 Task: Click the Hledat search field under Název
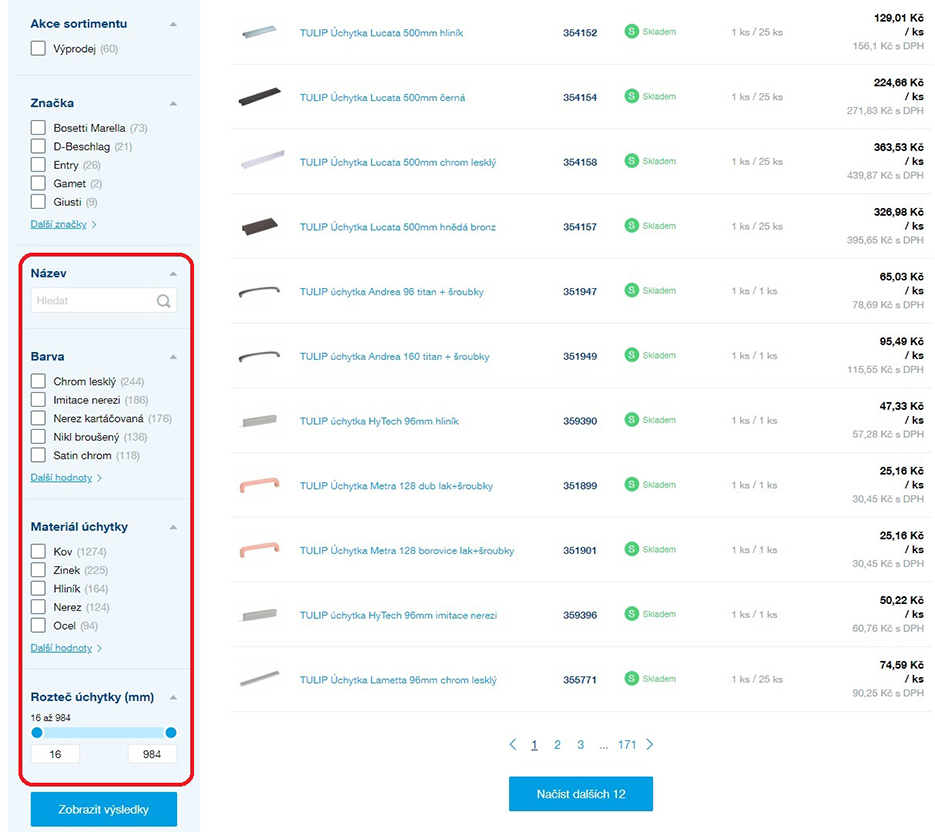92,300
